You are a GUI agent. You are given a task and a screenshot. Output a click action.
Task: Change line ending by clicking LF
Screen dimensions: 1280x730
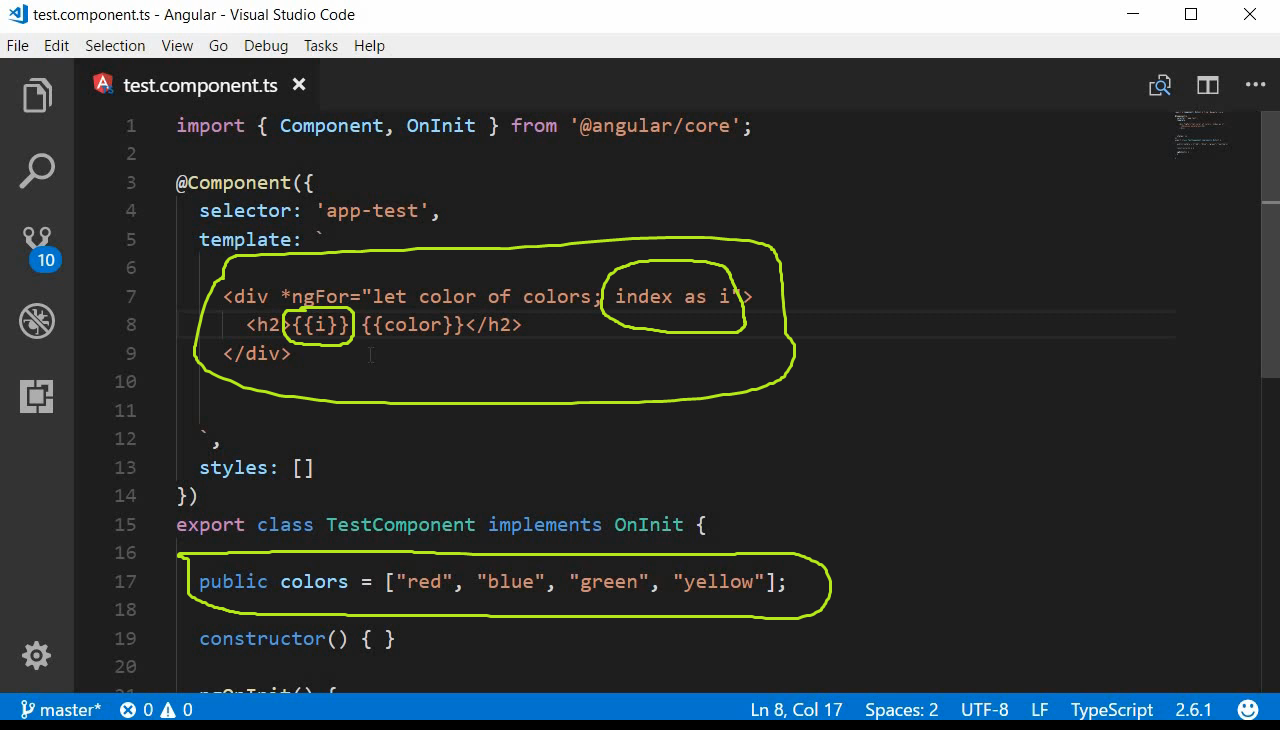click(x=1039, y=709)
